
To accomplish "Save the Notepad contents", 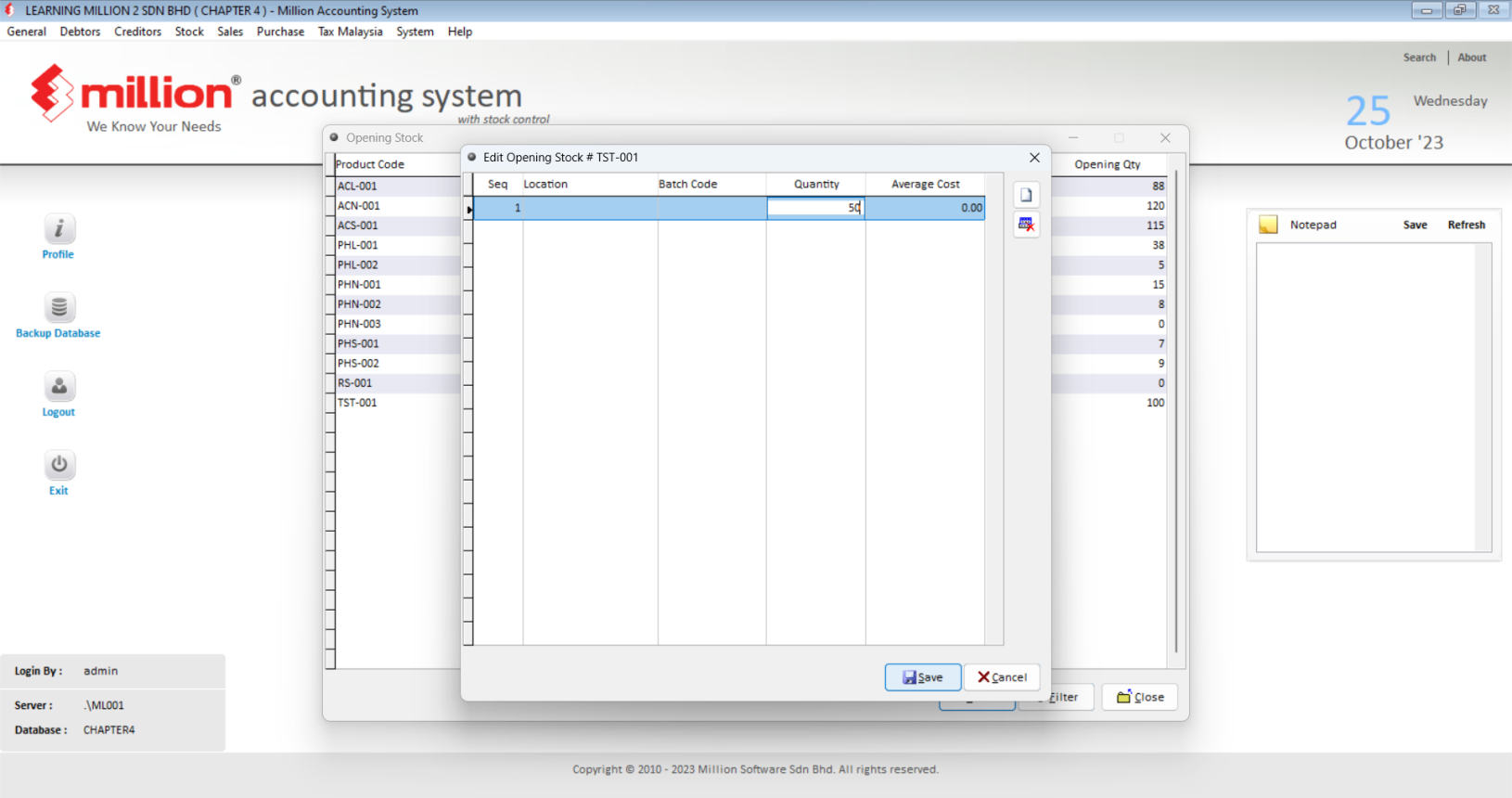I will [1415, 225].
